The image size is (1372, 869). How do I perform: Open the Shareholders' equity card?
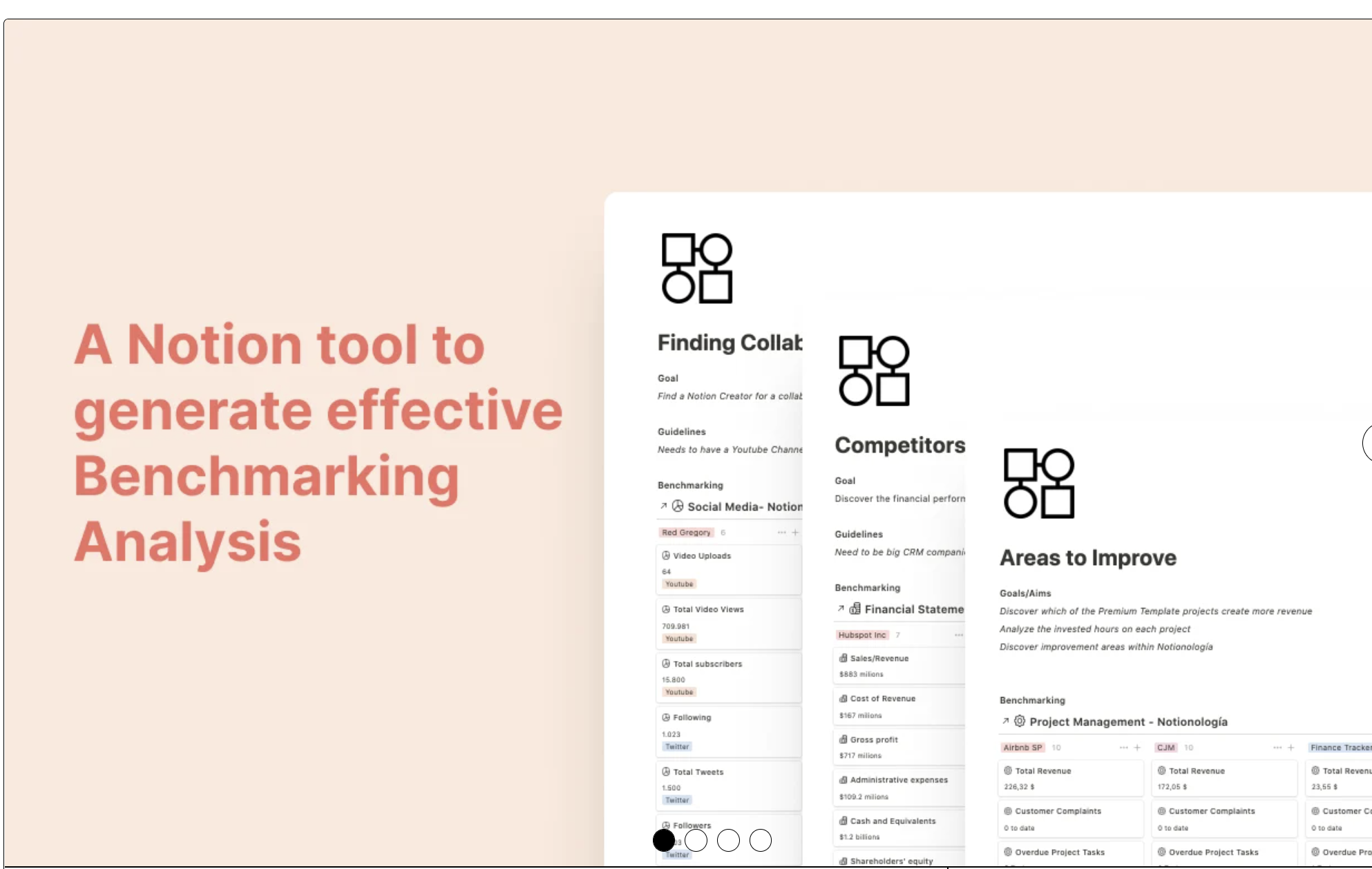(899, 860)
